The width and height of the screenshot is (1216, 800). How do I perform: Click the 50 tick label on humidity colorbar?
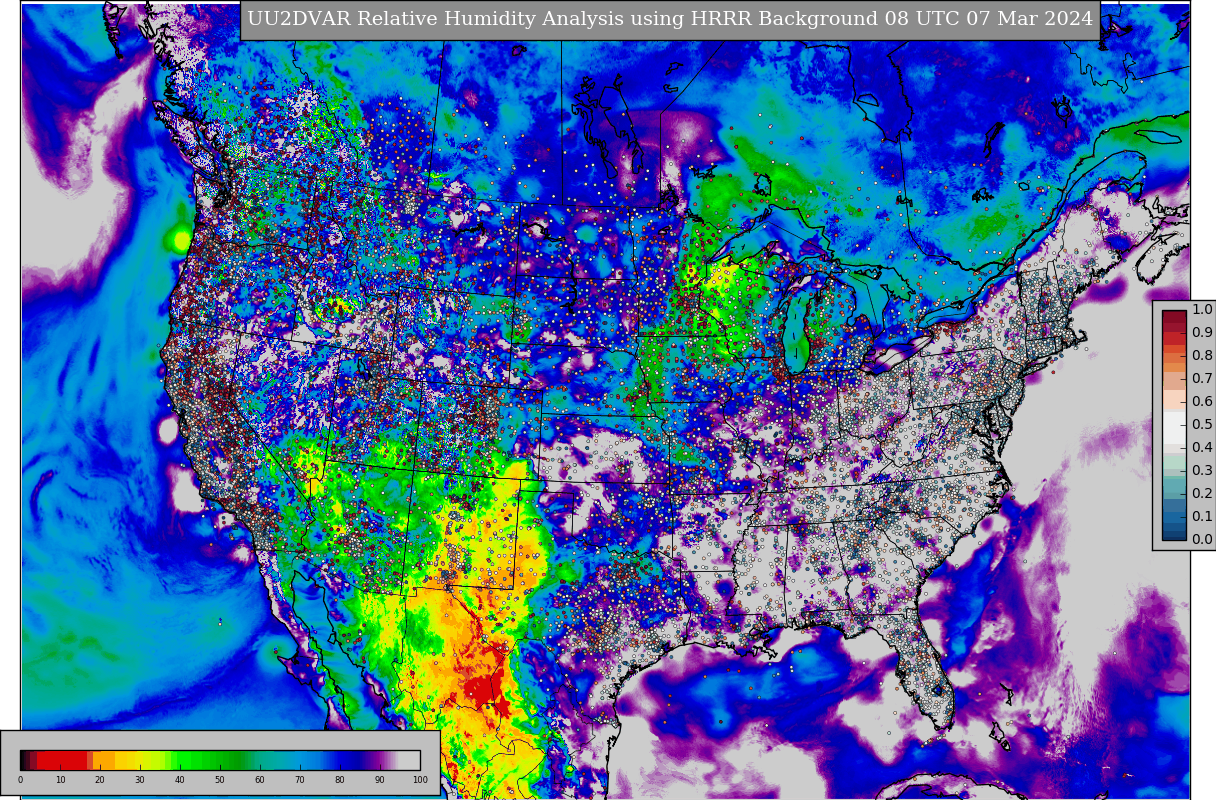220,780
